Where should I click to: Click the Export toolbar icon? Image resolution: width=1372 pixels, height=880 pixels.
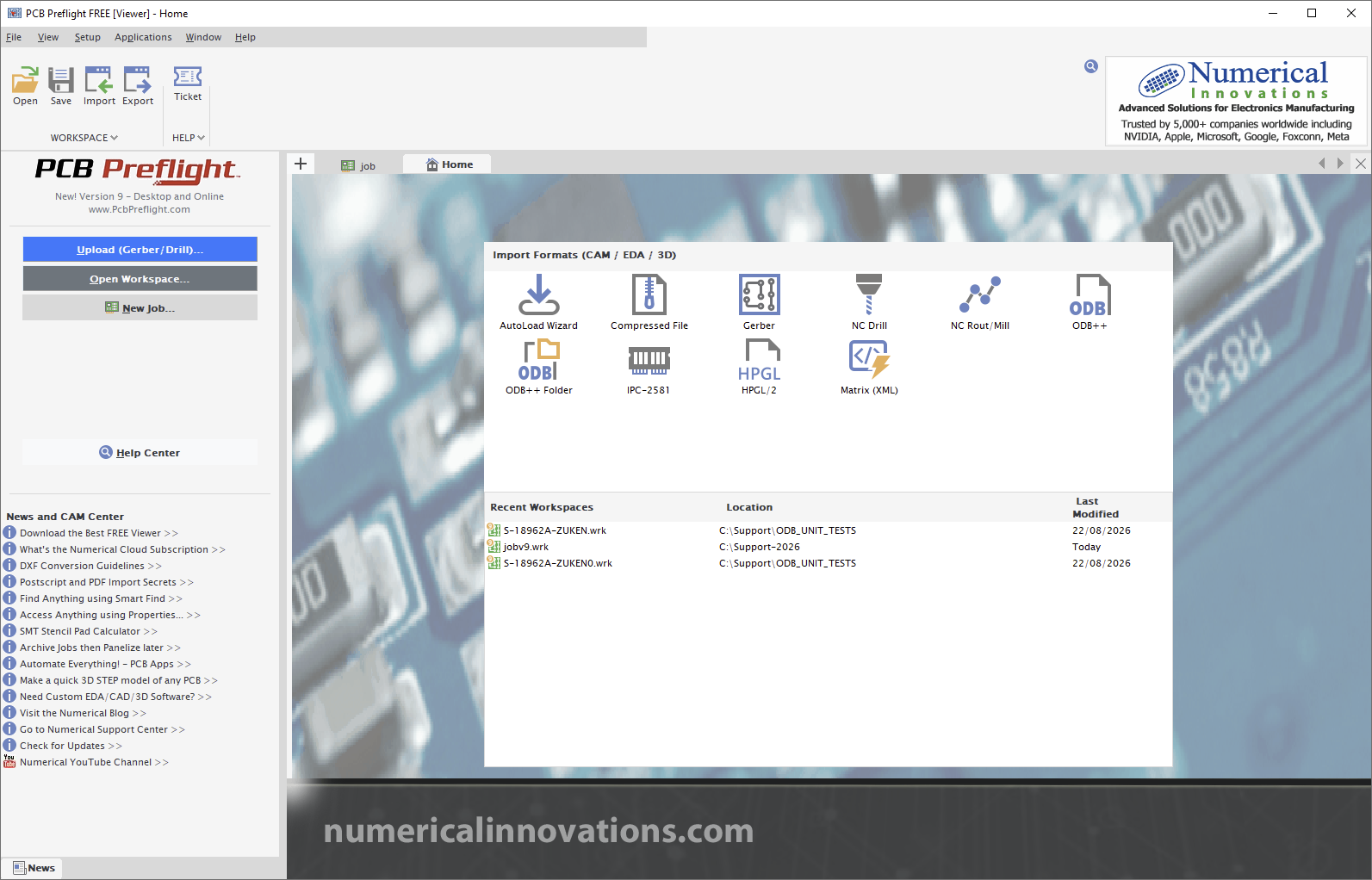click(138, 85)
